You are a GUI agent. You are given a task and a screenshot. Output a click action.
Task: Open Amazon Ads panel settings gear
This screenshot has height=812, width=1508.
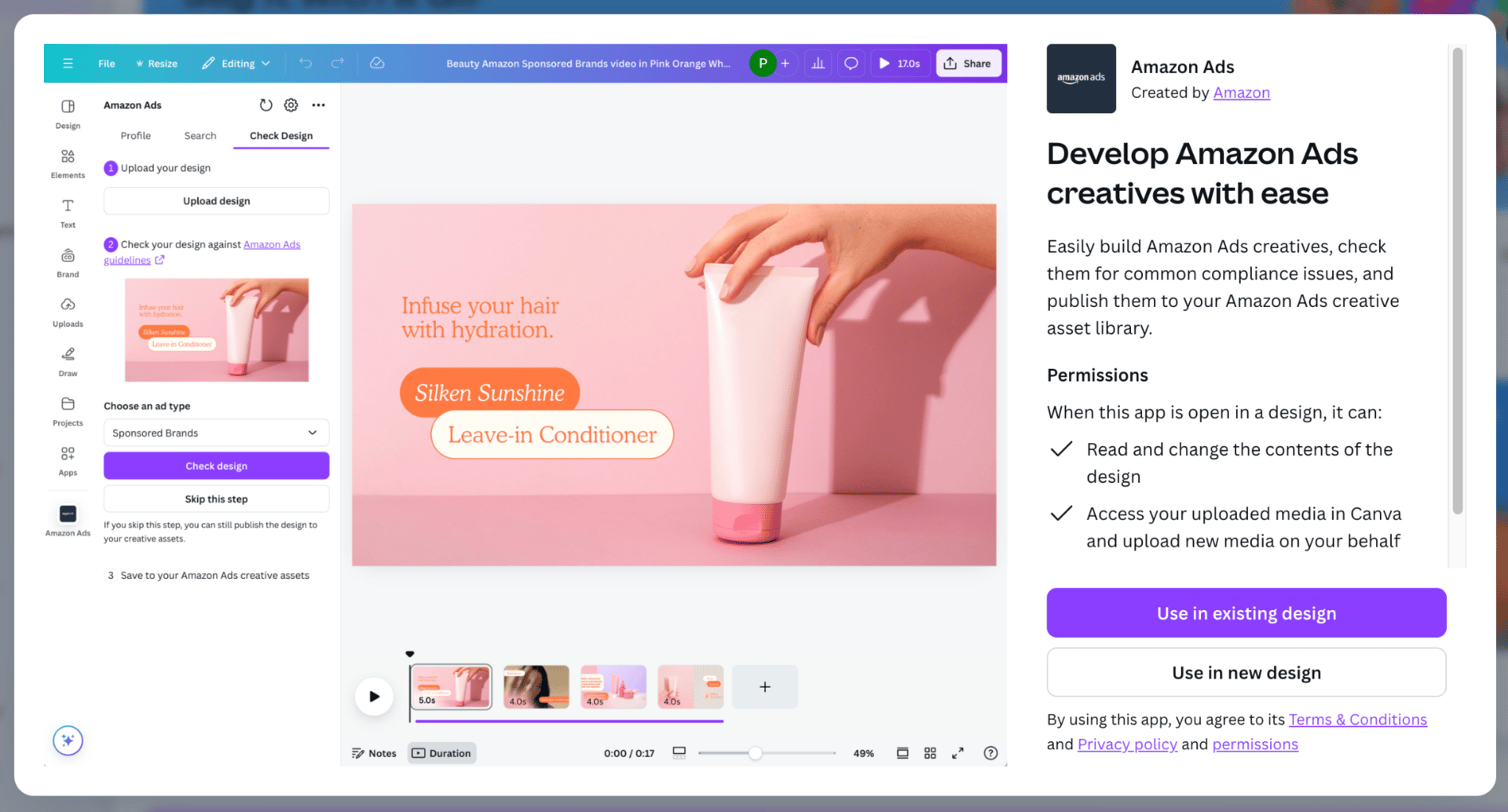[x=291, y=105]
